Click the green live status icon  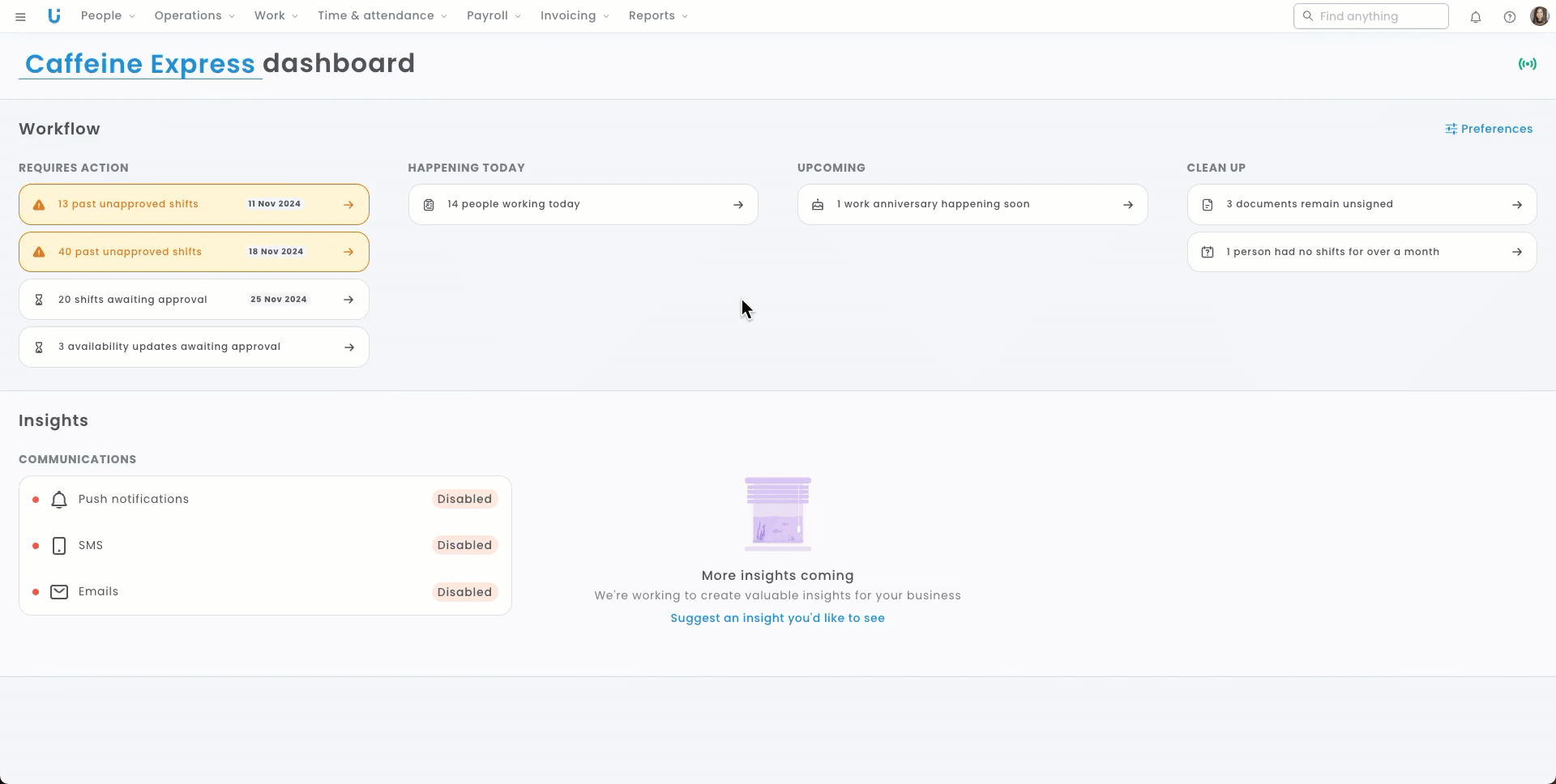tap(1527, 64)
